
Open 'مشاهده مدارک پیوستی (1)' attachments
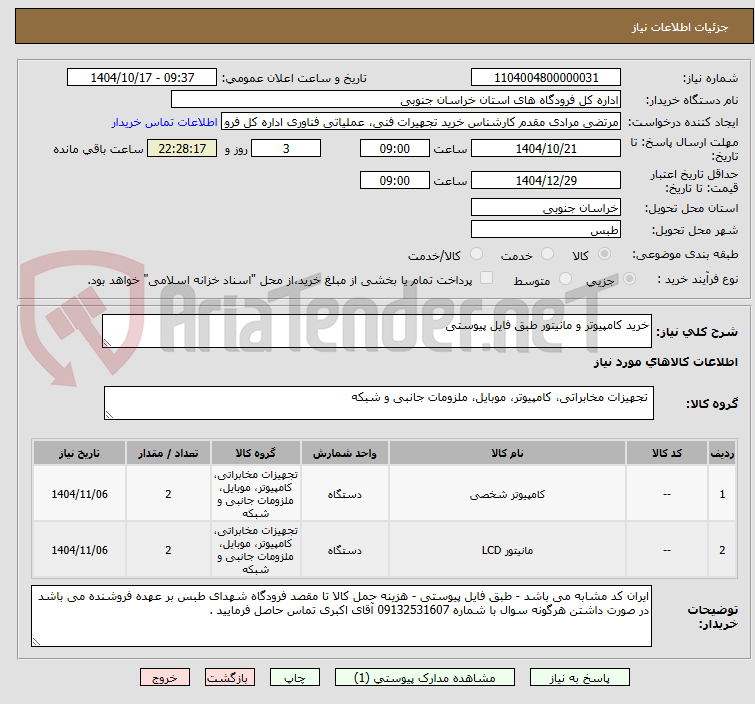(425, 678)
